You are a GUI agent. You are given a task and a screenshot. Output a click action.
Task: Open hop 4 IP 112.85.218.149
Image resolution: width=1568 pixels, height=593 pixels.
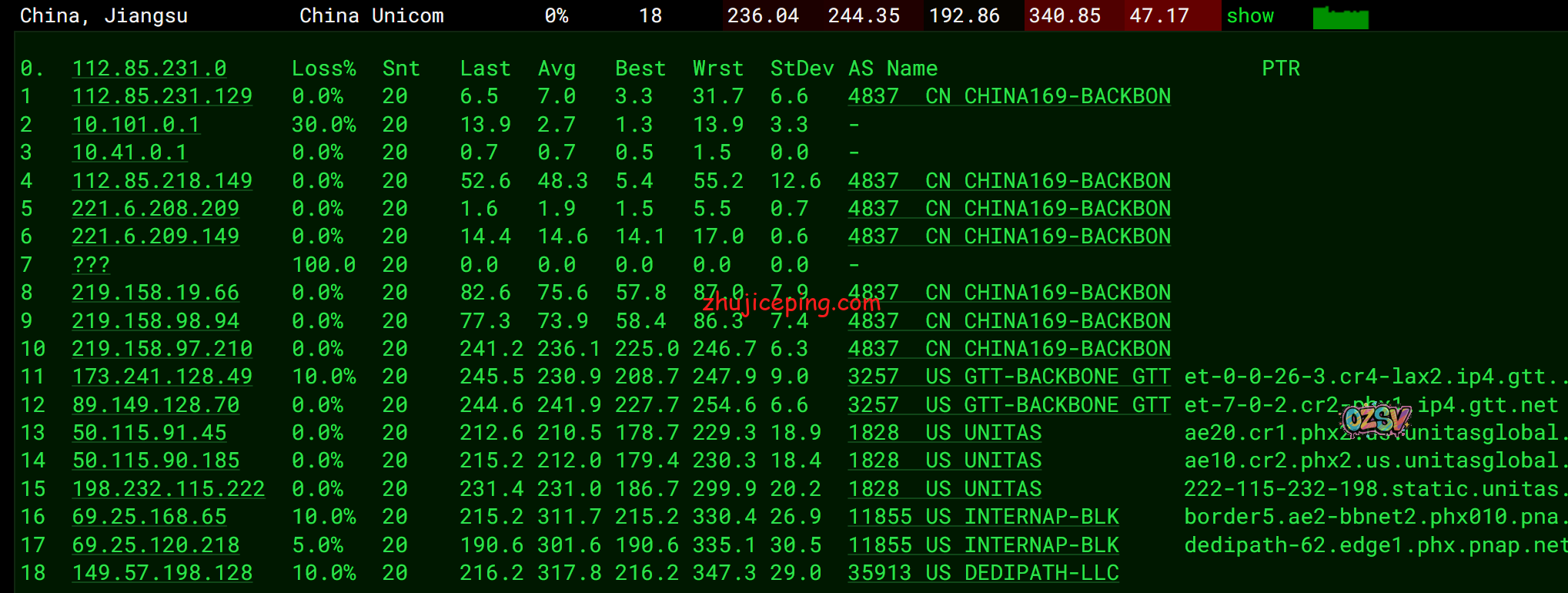(x=162, y=181)
